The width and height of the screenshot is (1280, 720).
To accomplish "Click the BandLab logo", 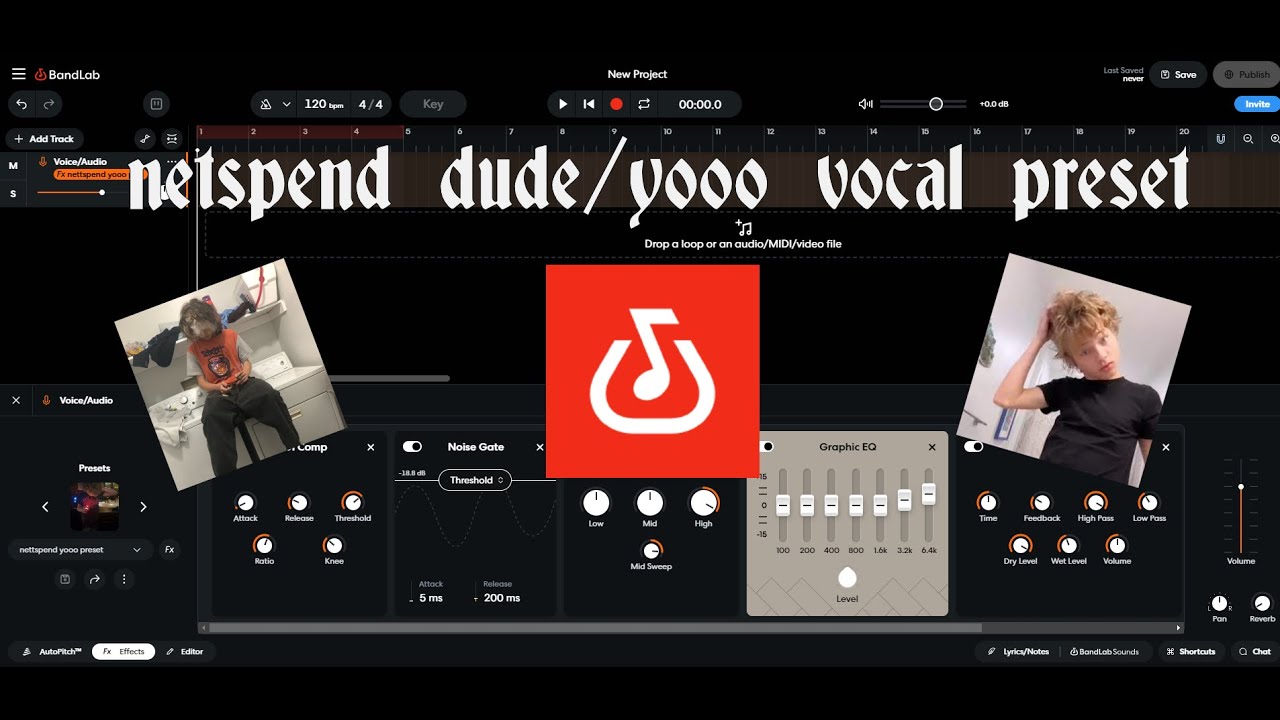I will (x=68, y=74).
